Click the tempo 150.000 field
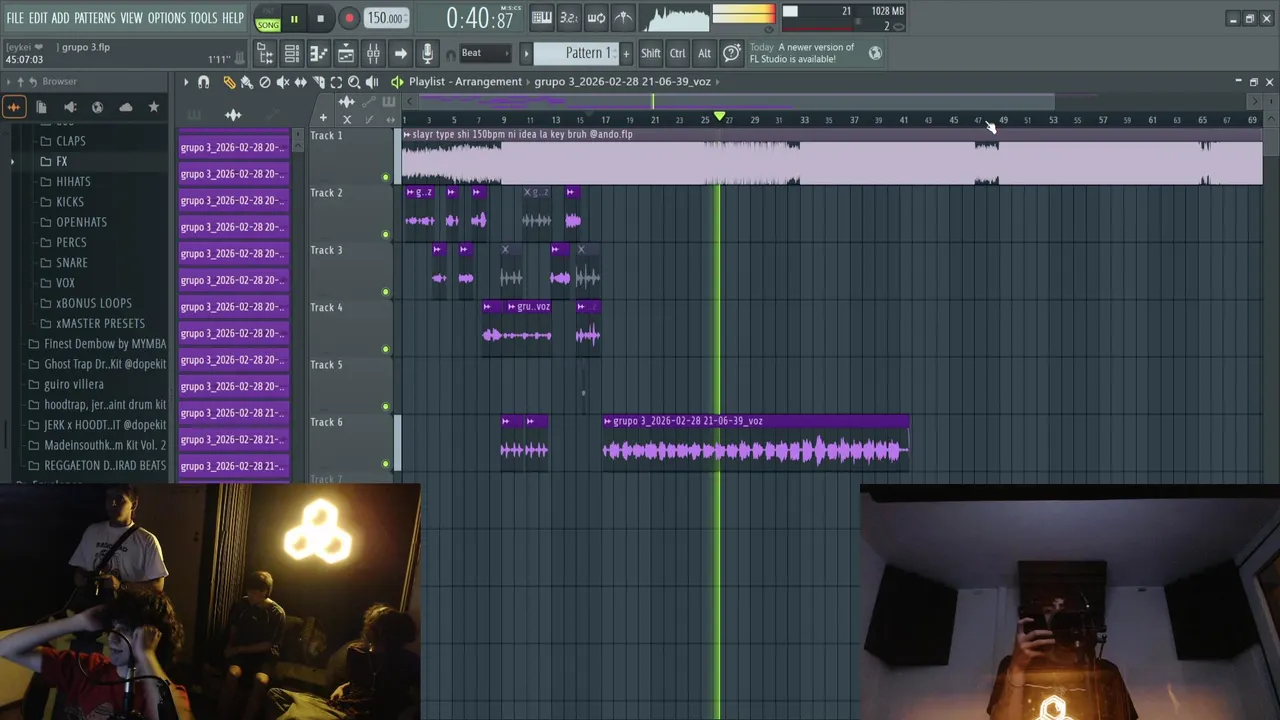The height and width of the screenshot is (720, 1280). (x=385, y=18)
